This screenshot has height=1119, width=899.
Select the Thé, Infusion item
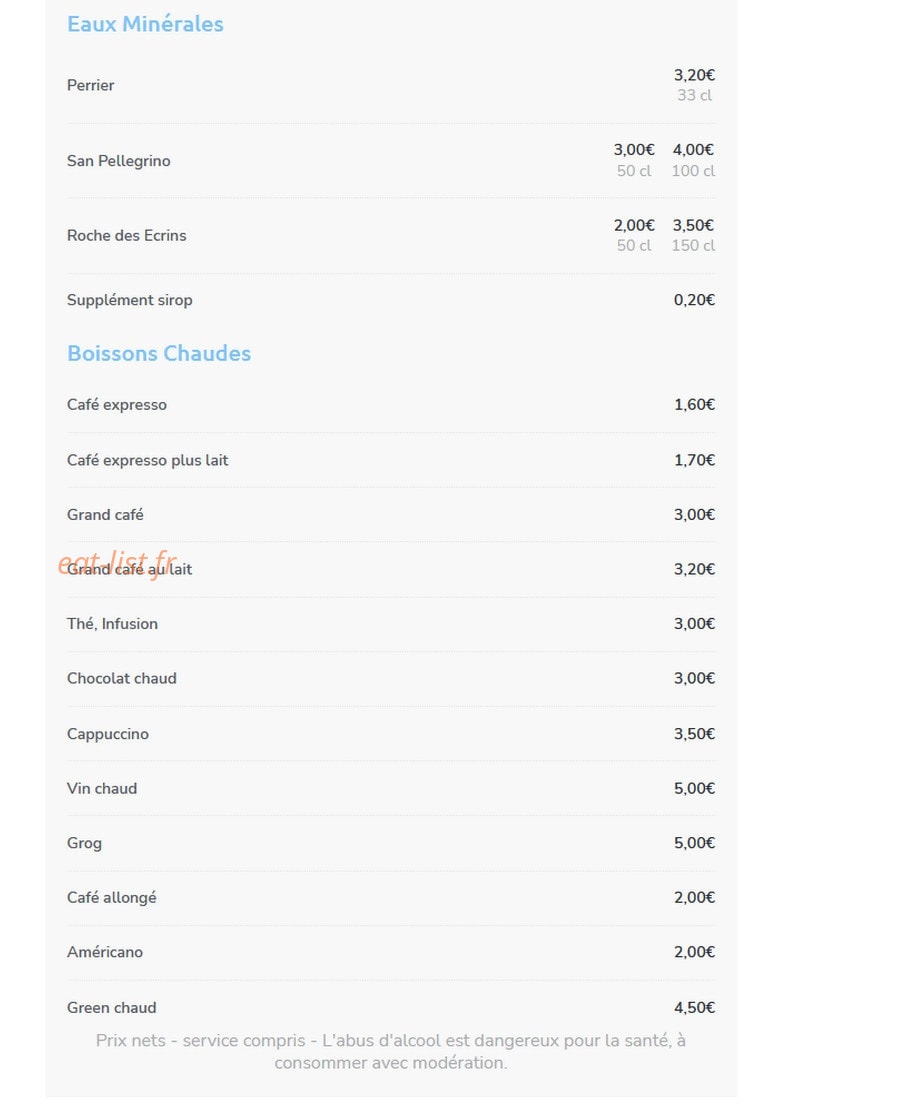391,624
